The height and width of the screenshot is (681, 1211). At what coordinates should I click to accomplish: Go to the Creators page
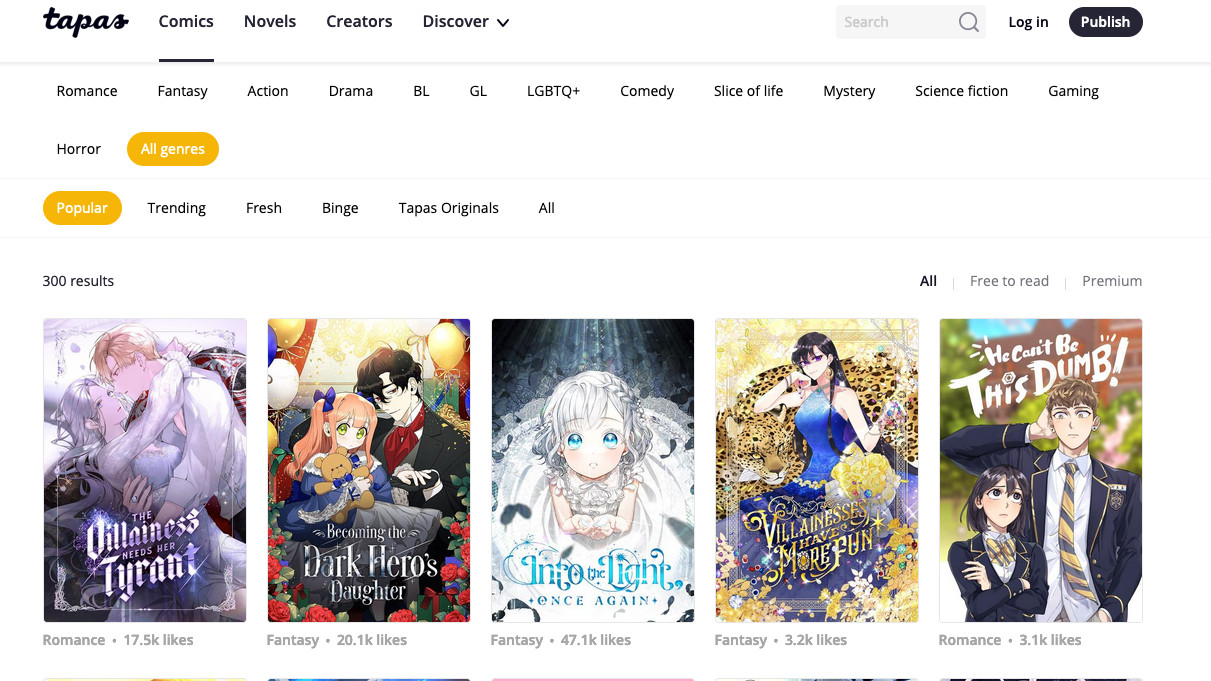(359, 21)
